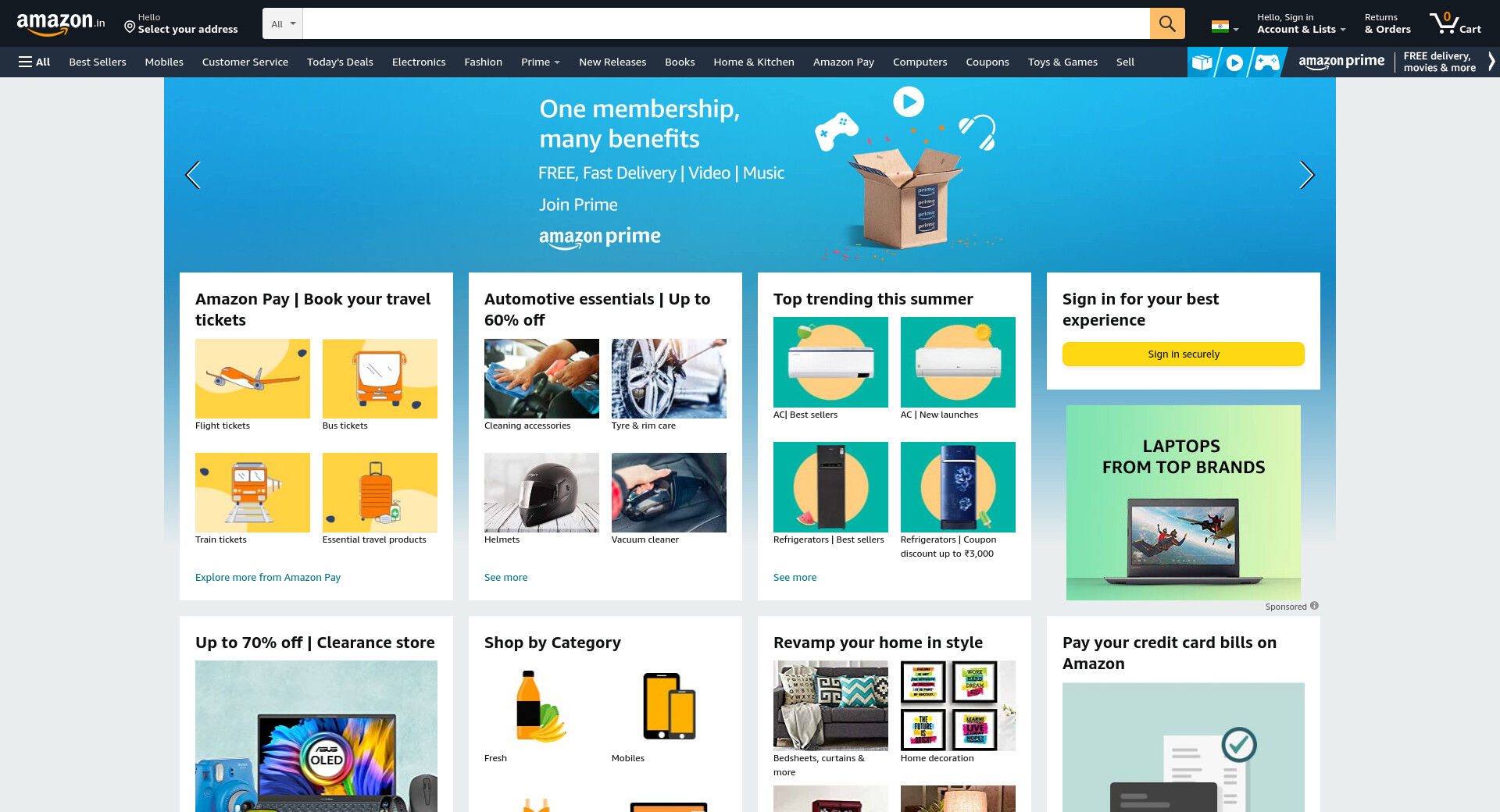Click the Sponsored info icon
The width and height of the screenshot is (1500, 812).
tap(1314, 606)
